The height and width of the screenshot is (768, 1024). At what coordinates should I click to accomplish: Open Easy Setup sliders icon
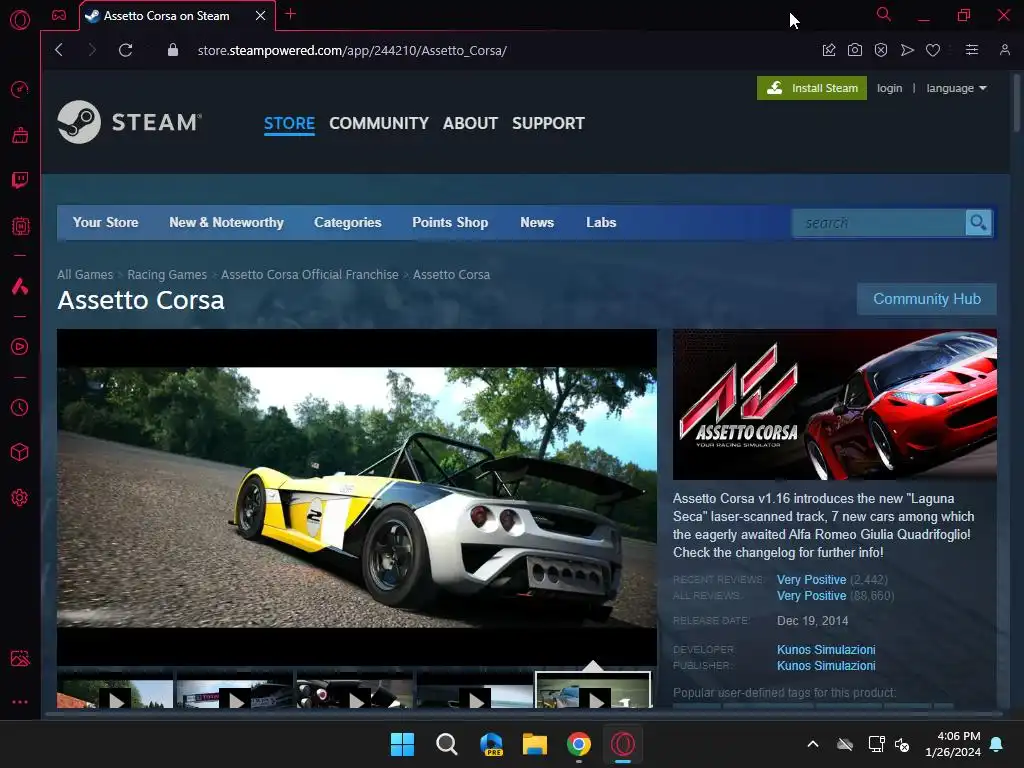pos(972,50)
